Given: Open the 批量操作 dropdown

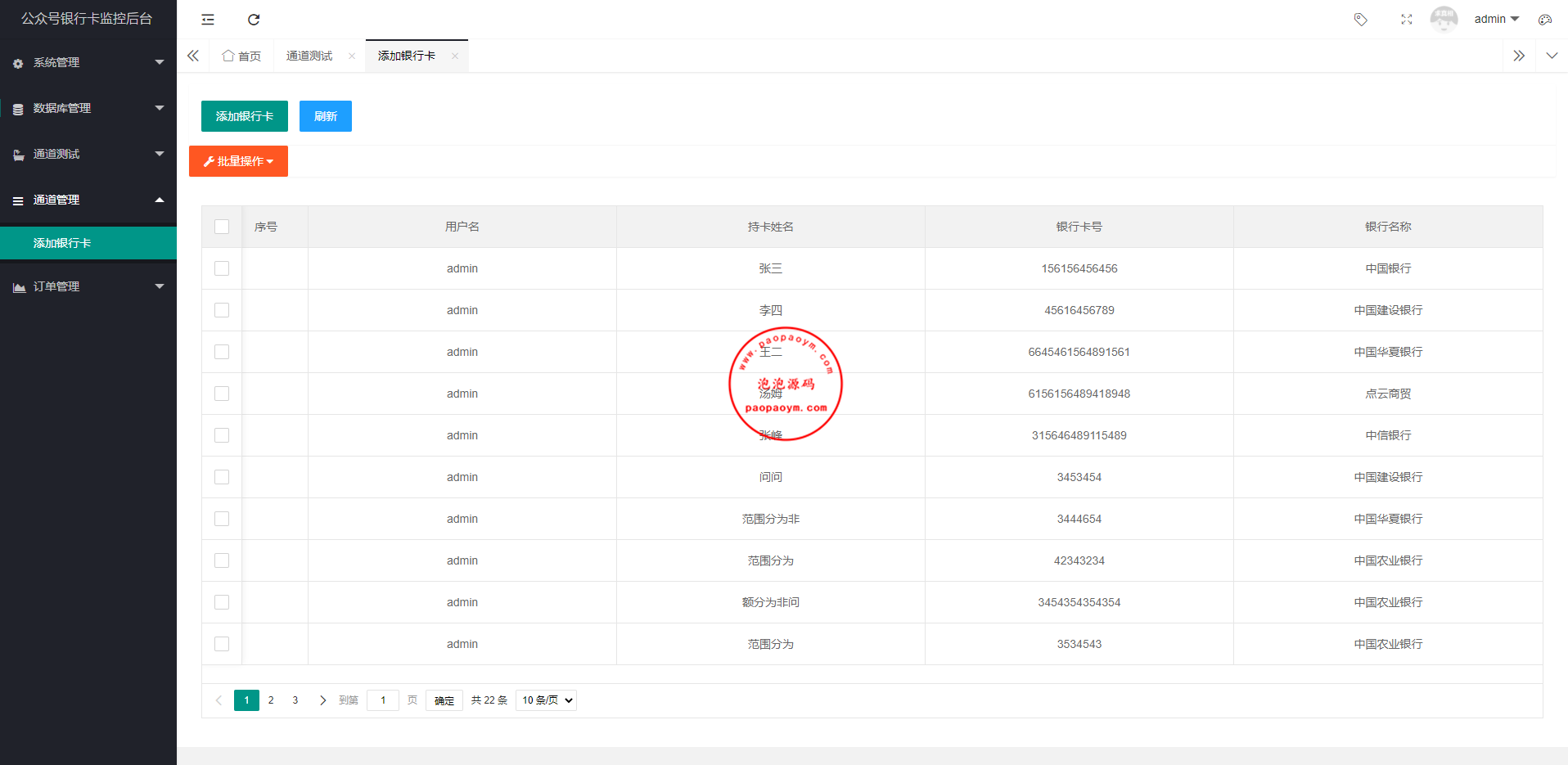Looking at the screenshot, I should 238,161.
